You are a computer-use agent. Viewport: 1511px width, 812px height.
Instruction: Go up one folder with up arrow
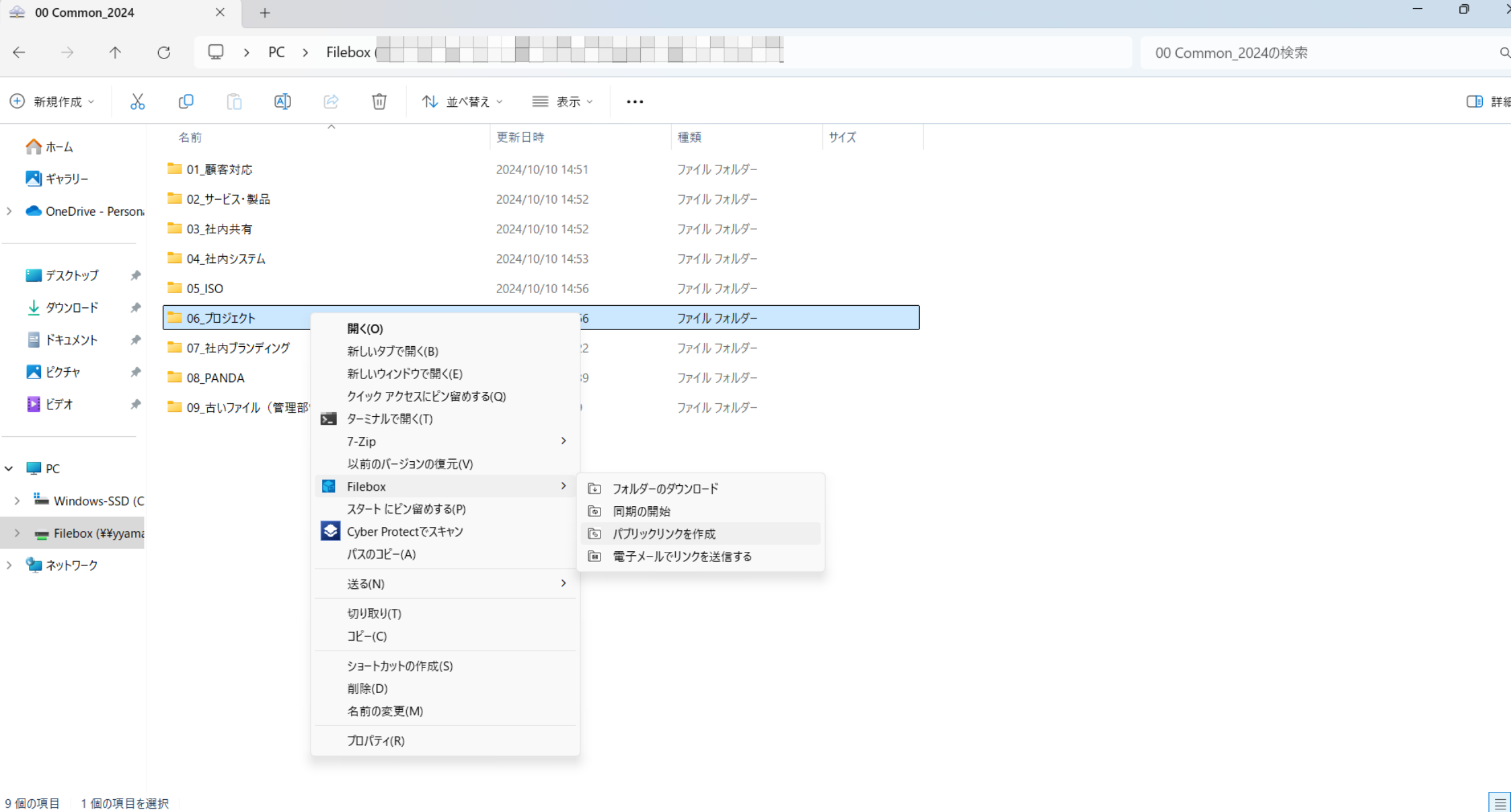pyautogui.click(x=115, y=52)
